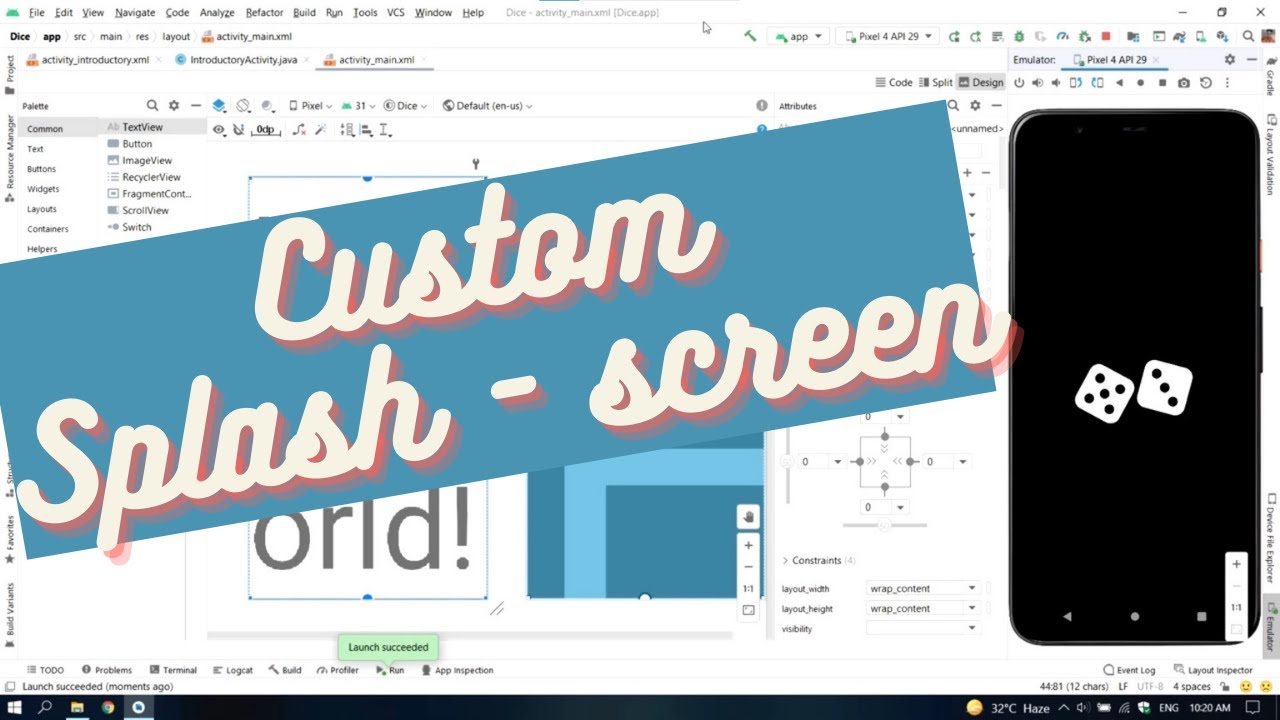Search attributes with the magnifier icon
This screenshot has height=720, width=1280.
point(953,105)
